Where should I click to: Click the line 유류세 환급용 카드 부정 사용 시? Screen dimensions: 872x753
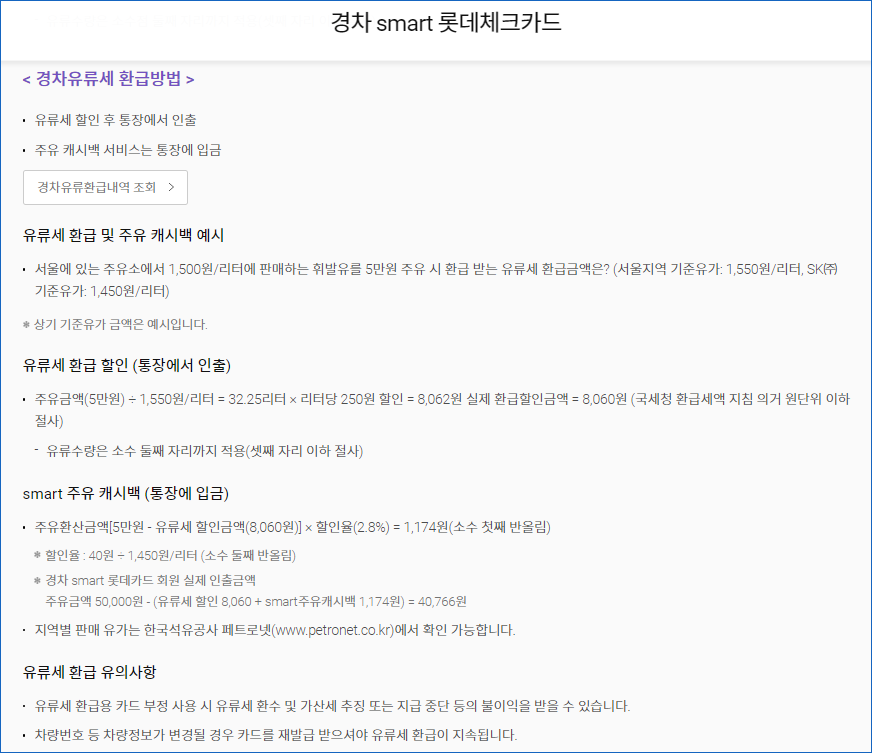point(333,706)
